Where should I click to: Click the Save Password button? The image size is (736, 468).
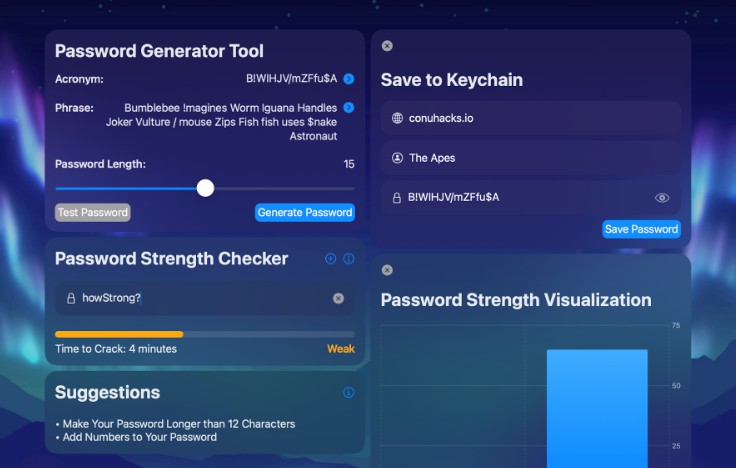(x=641, y=229)
